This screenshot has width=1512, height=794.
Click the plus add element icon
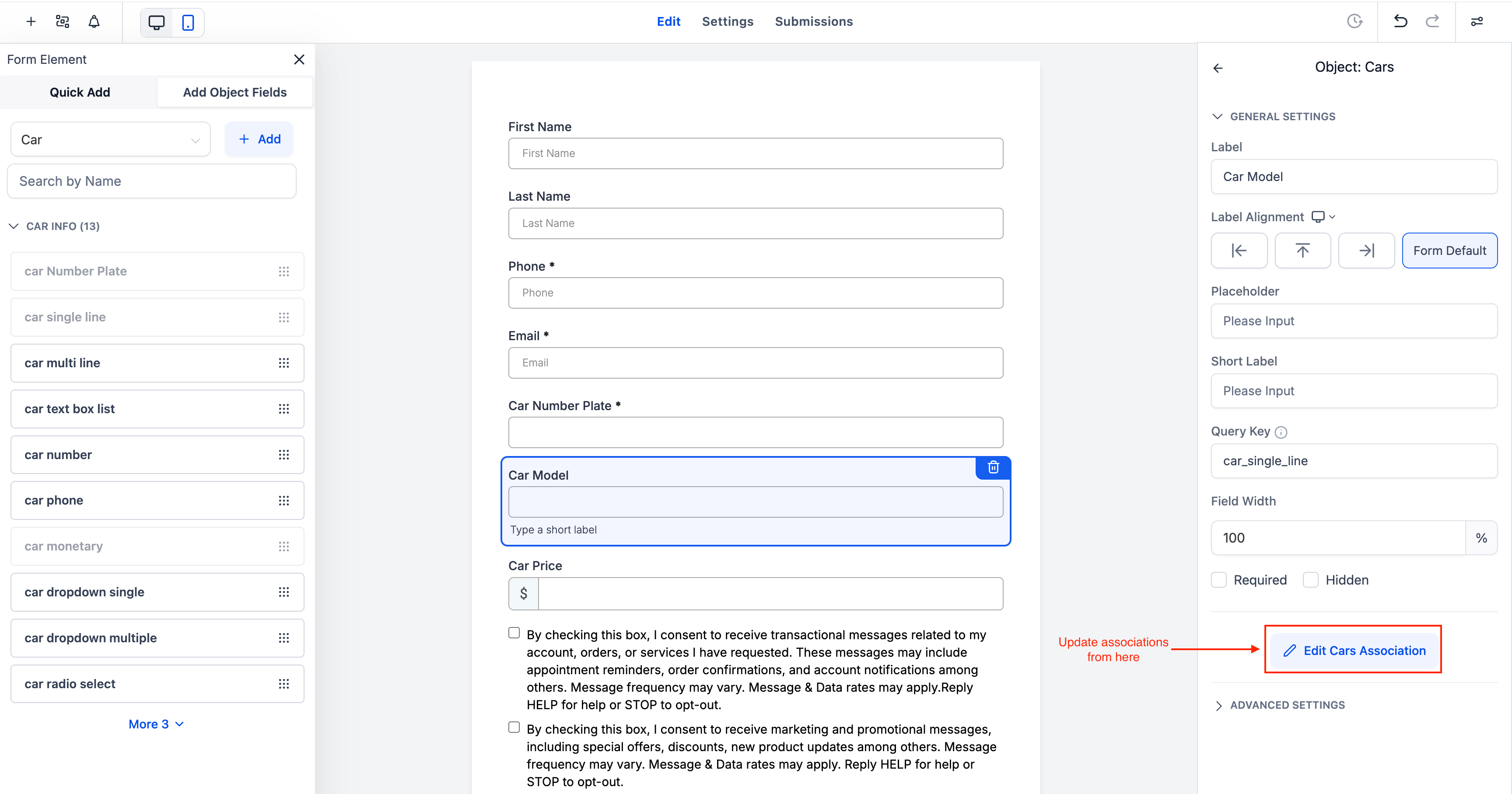tap(31, 22)
